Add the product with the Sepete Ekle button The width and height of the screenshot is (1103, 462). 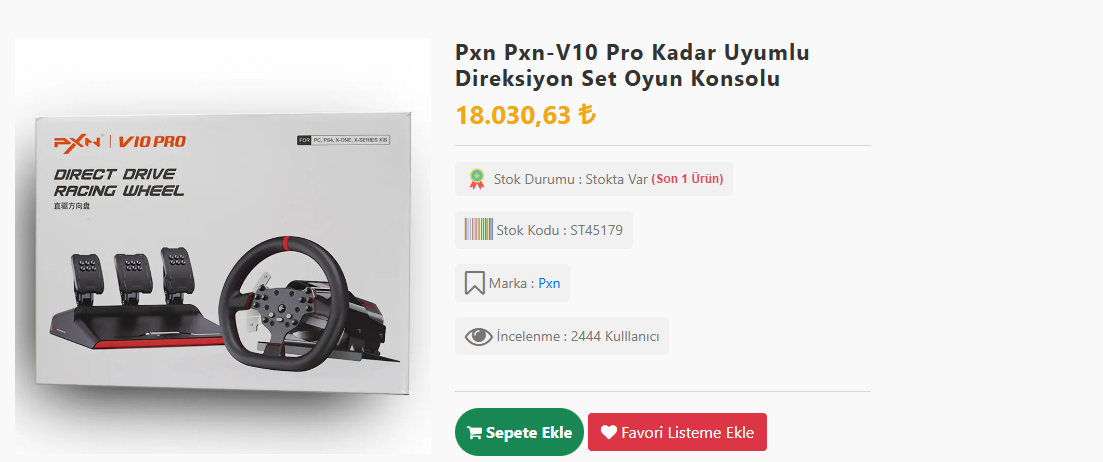tap(519, 432)
